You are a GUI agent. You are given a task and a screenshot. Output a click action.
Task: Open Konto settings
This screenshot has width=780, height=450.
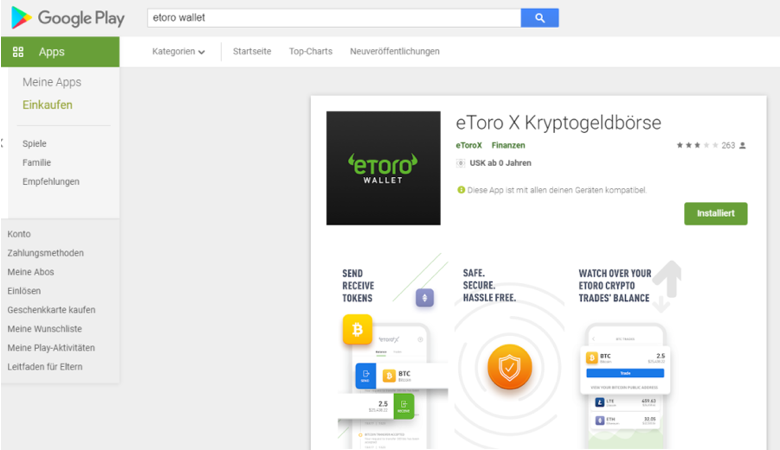point(19,234)
